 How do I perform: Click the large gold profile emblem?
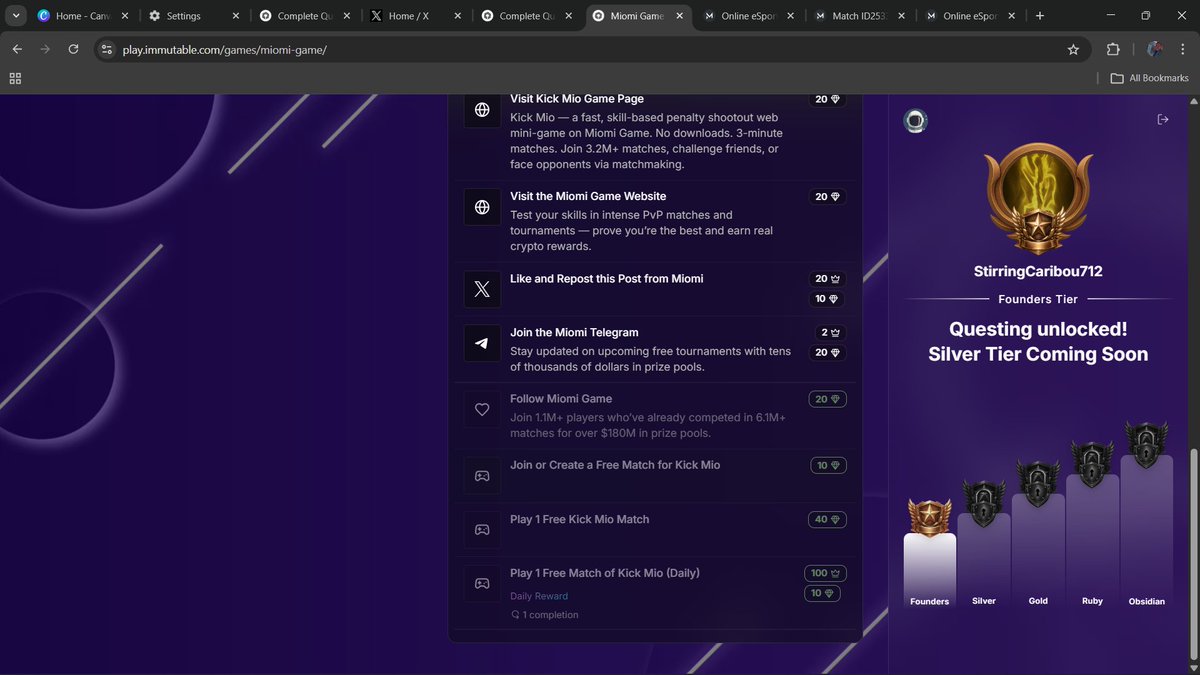click(x=1038, y=200)
